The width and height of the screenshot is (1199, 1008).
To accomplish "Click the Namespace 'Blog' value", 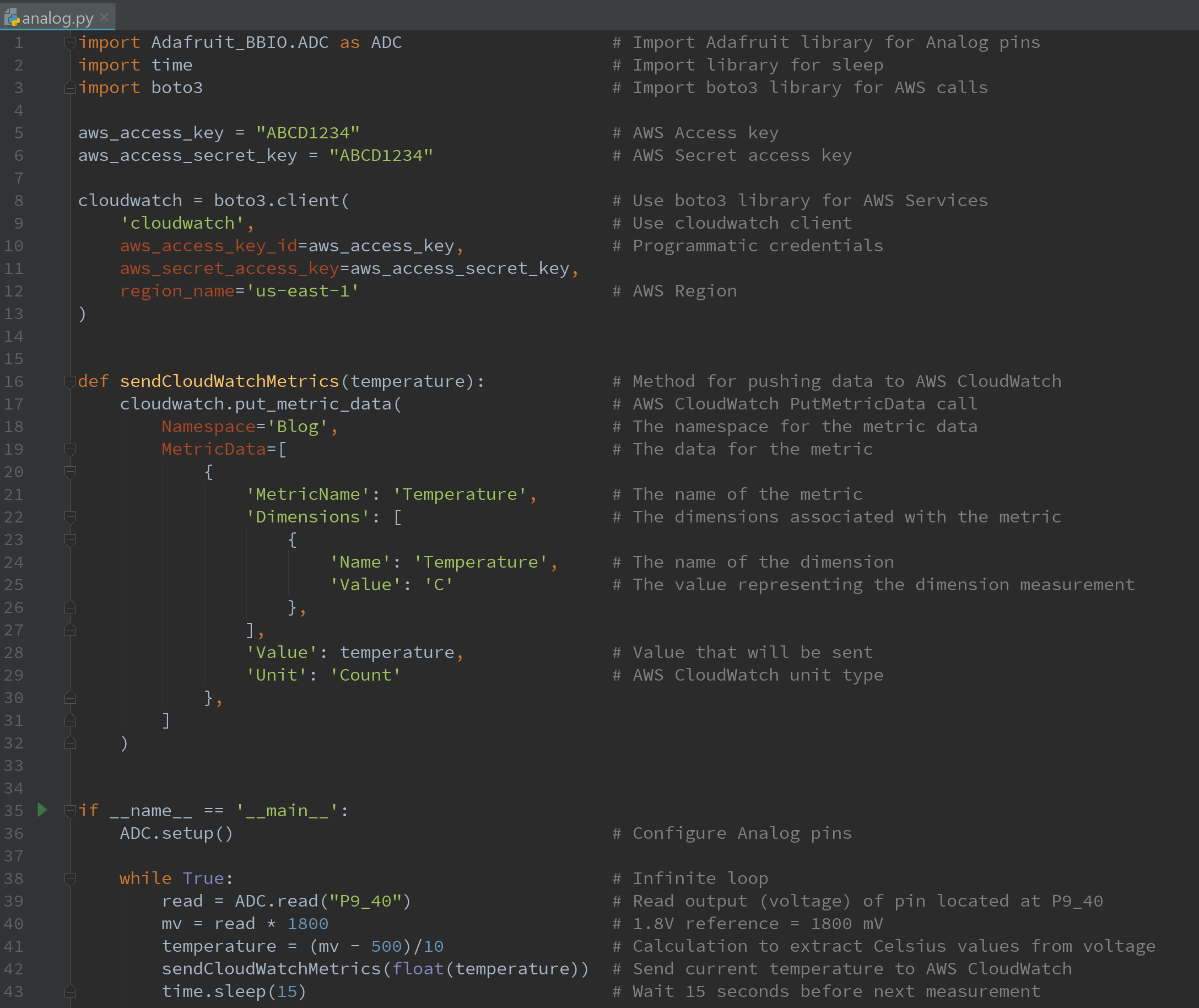I will pyautogui.click(x=297, y=426).
